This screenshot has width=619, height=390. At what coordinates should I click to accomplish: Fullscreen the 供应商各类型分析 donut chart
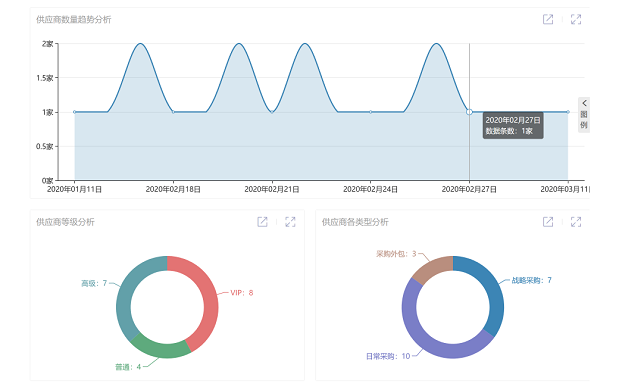click(x=576, y=222)
